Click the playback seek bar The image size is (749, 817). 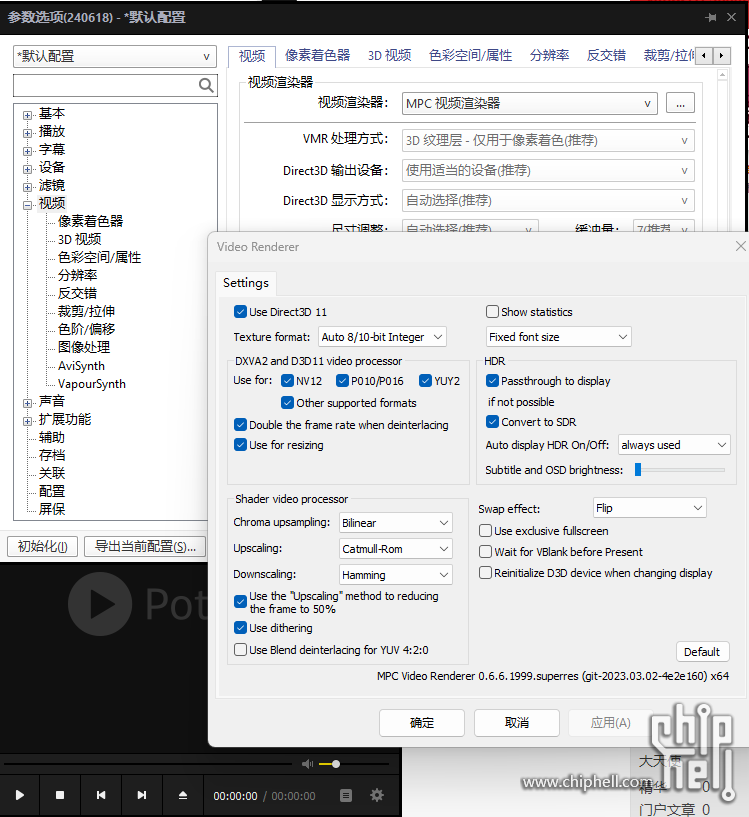coord(149,764)
